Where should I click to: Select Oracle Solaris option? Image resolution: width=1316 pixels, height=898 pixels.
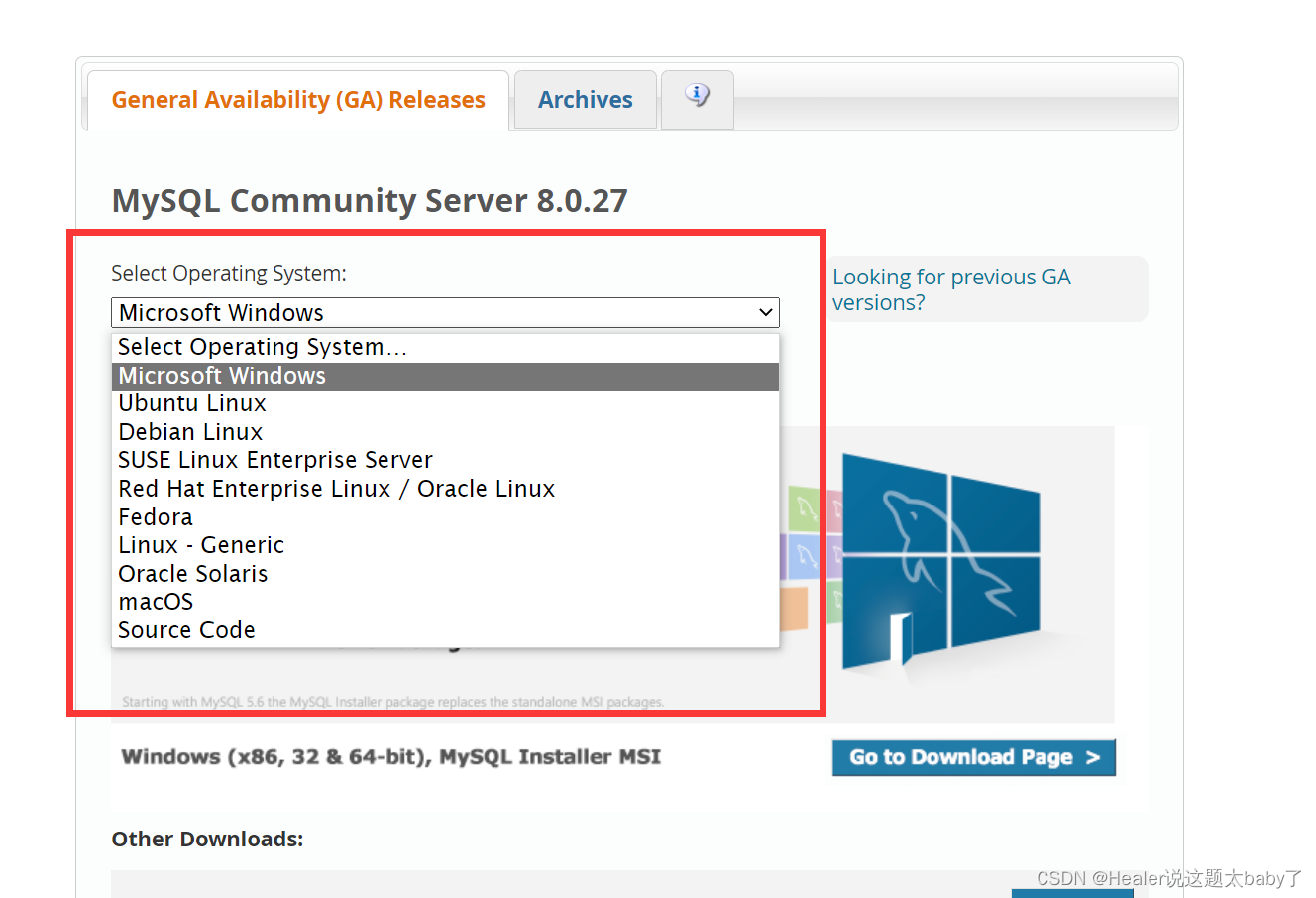click(x=445, y=574)
